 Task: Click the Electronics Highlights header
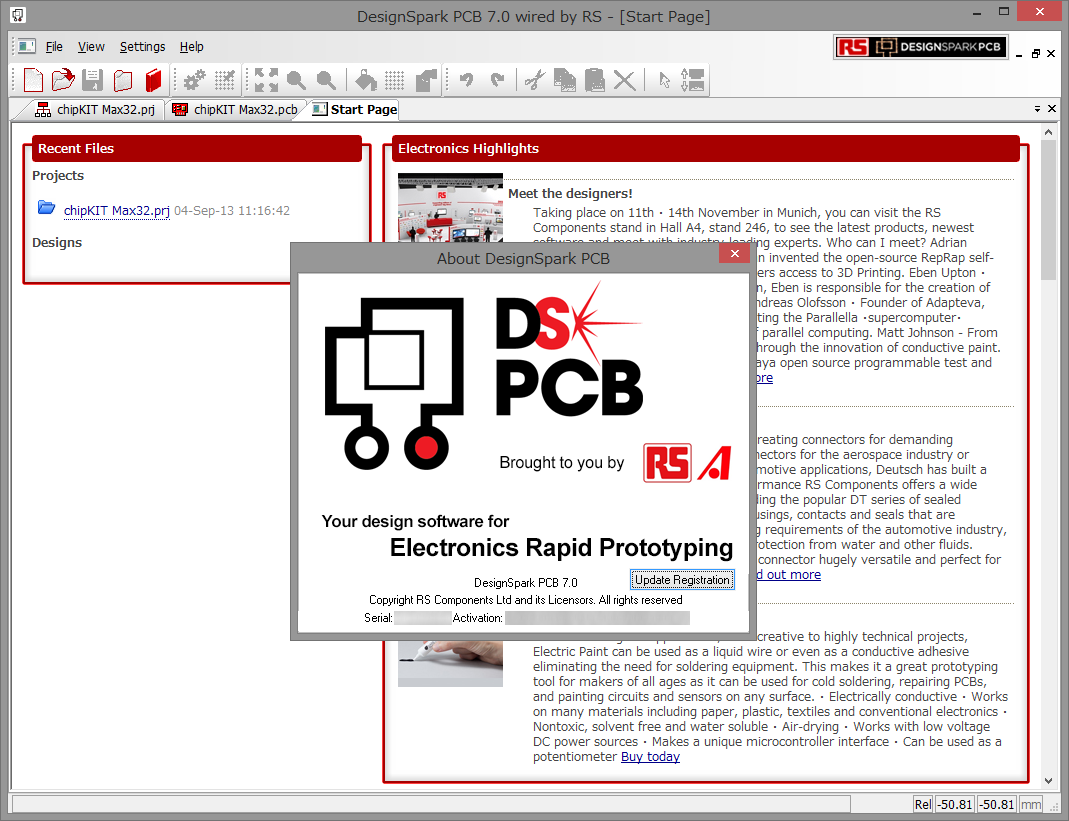706,149
